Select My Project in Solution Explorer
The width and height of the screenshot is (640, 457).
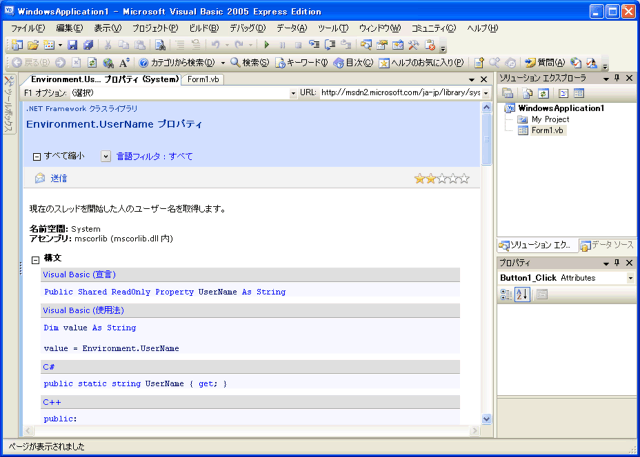pyautogui.click(x=549, y=119)
